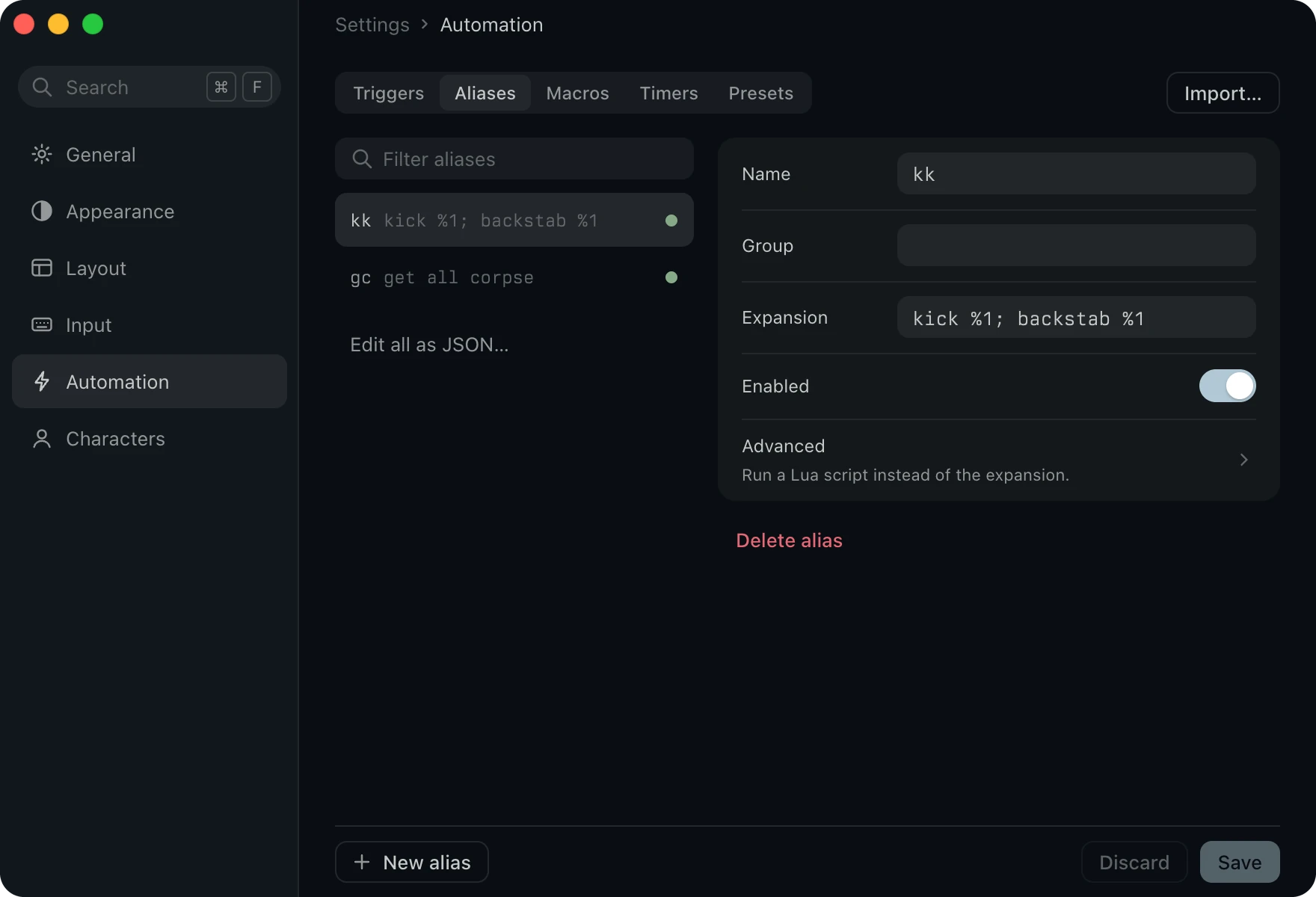Click the Automation lightning bolt icon
Screen dimensions: 1316x897
[x=42, y=382]
